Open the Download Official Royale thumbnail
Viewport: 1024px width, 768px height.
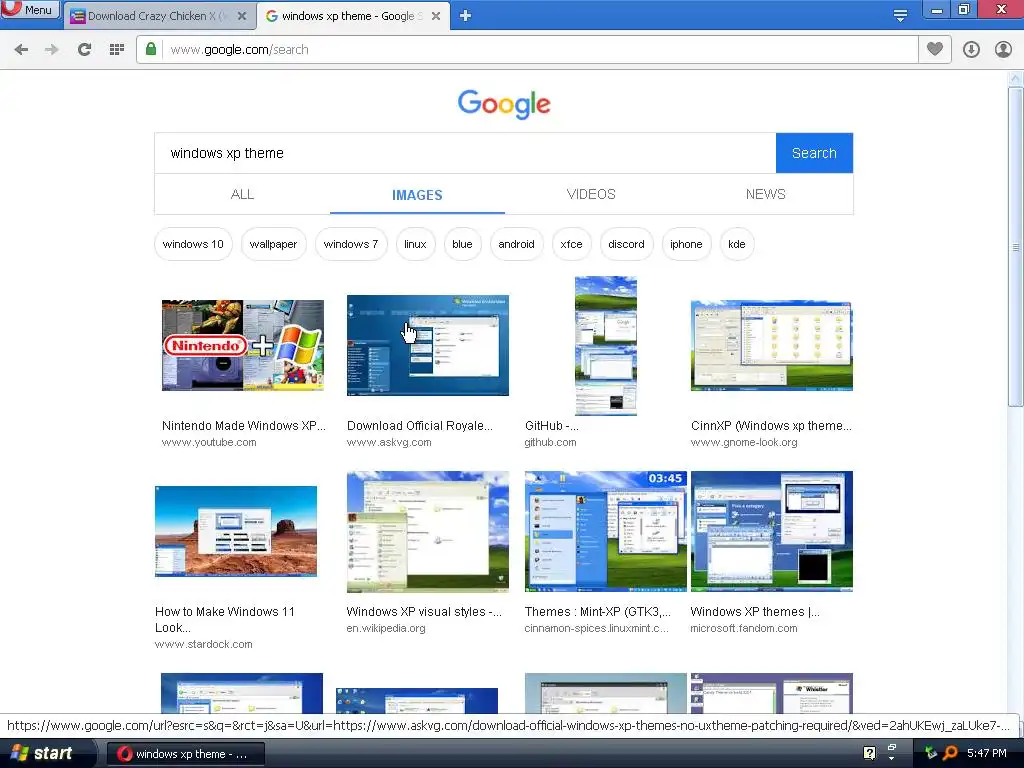[x=428, y=345]
